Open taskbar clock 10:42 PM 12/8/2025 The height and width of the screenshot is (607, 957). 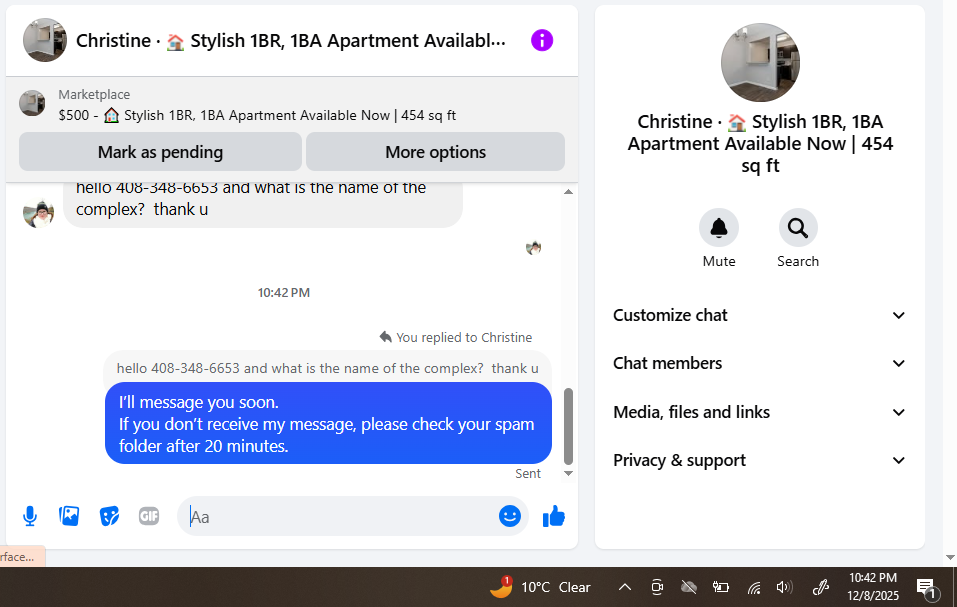(873, 586)
